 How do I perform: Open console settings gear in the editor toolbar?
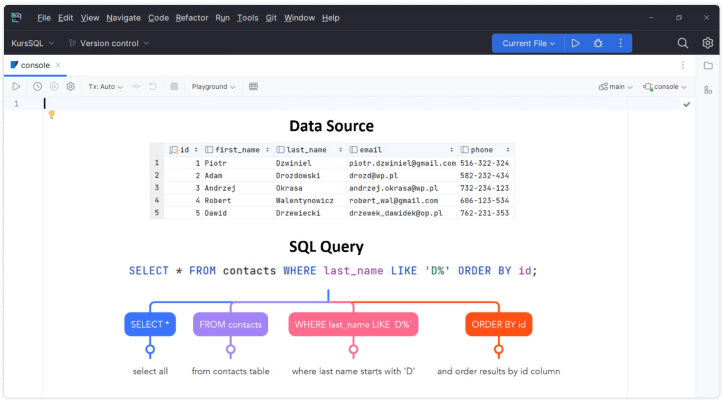tap(71, 87)
